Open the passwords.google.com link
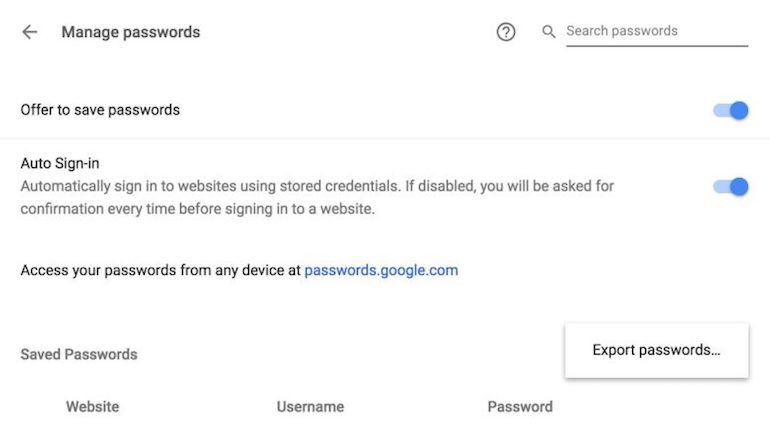The image size is (770, 438). click(x=381, y=270)
